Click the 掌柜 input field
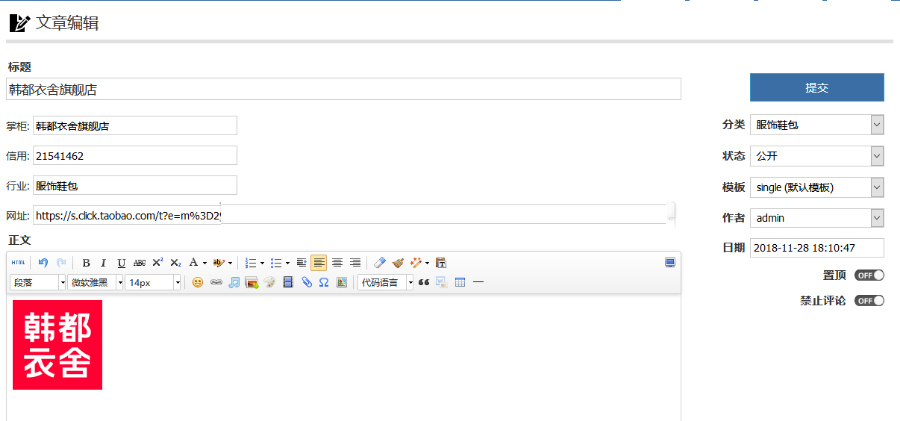This screenshot has width=900, height=421. click(x=135, y=126)
